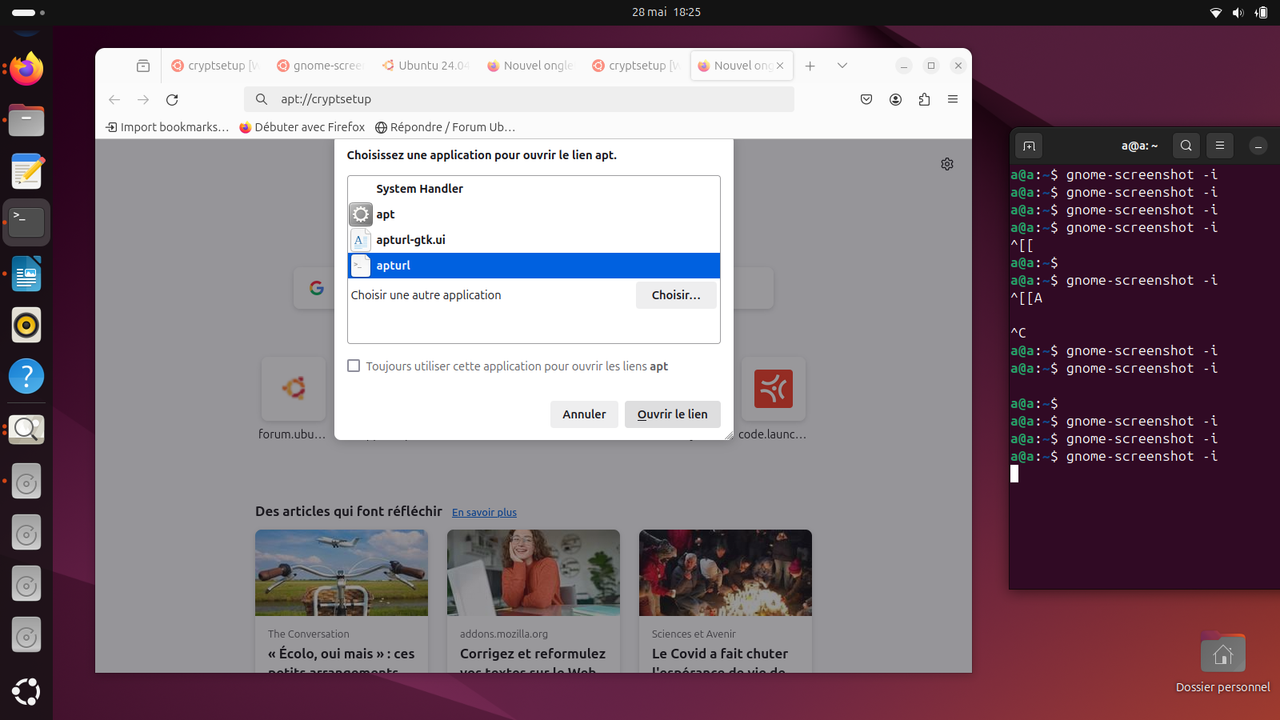Click Annuler to dismiss the dialog
Image resolution: width=1280 pixels, height=720 pixels.
coord(584,414)
